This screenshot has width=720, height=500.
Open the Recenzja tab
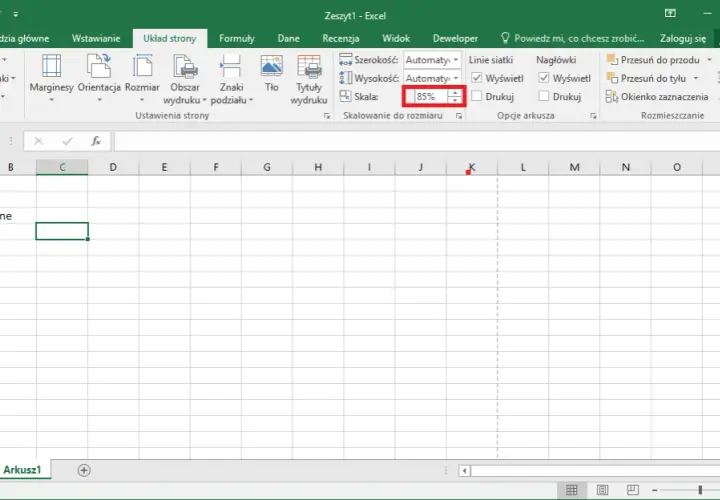[x=341, y=39]
